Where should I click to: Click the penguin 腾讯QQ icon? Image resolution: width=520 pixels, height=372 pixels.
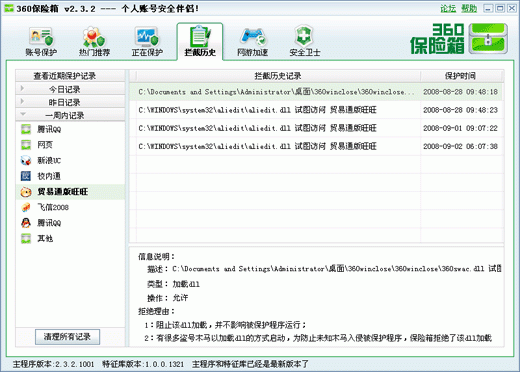(26, 223)
